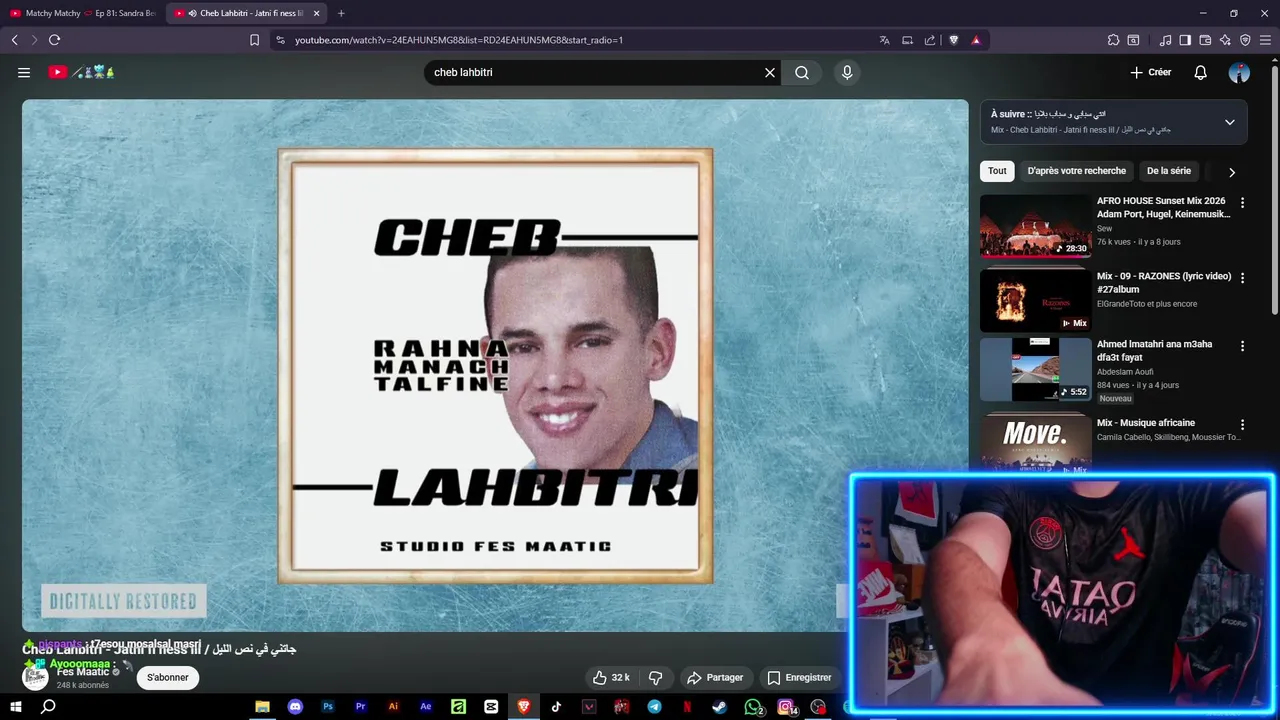Open options for Mix - Musique africaine
Image resolution: width=1280 pixels, height=720 pixels.
coord(1242,425)
